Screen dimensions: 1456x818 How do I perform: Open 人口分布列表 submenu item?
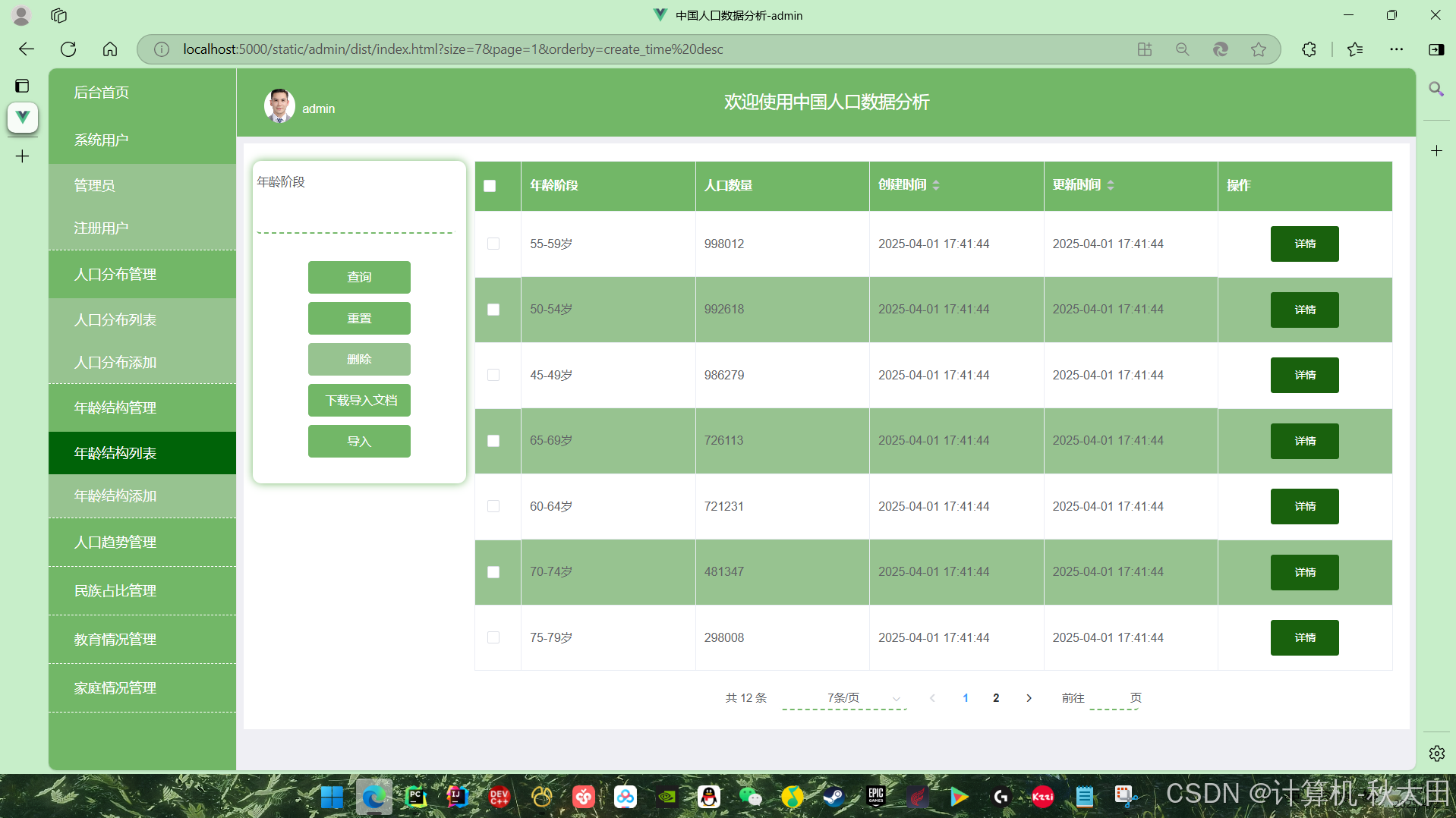(x=143, y=319)
